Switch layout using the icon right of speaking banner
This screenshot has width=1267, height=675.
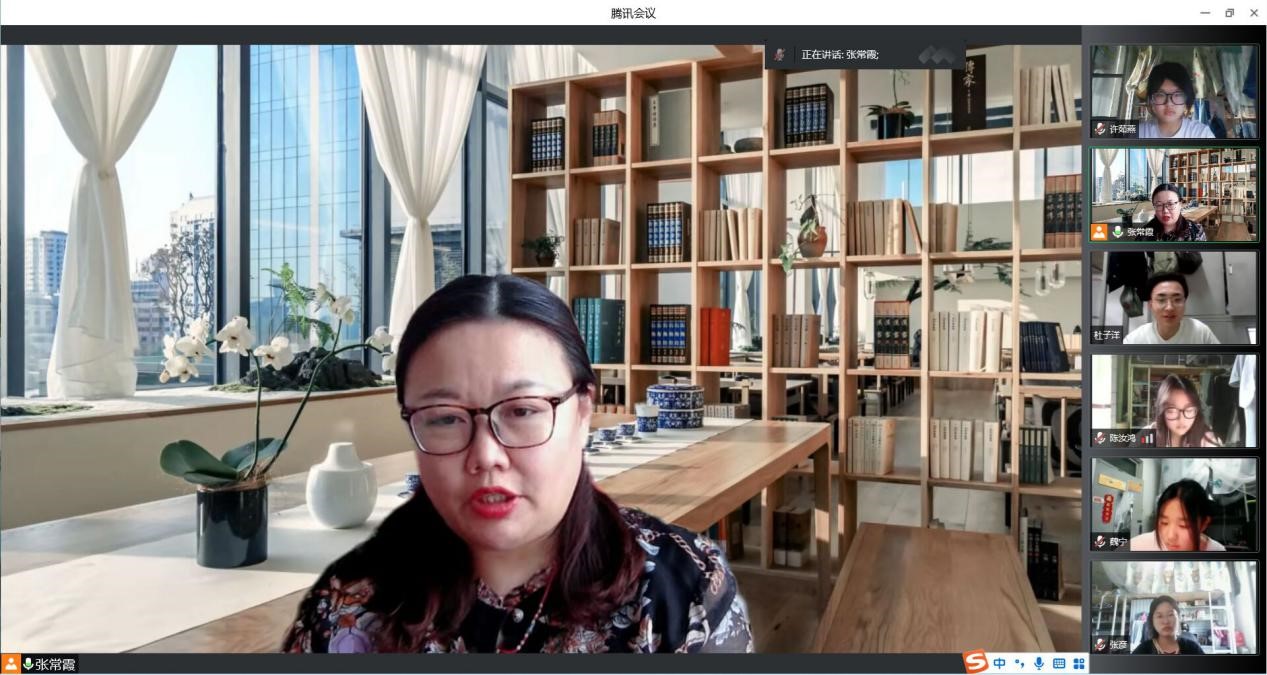[x=937, y=55]
